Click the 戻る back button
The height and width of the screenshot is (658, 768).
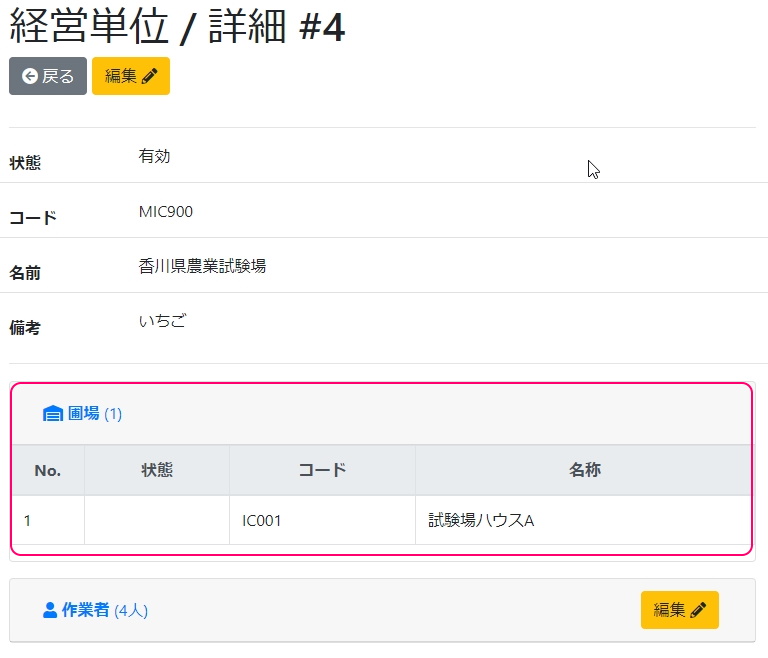[48, 76]
